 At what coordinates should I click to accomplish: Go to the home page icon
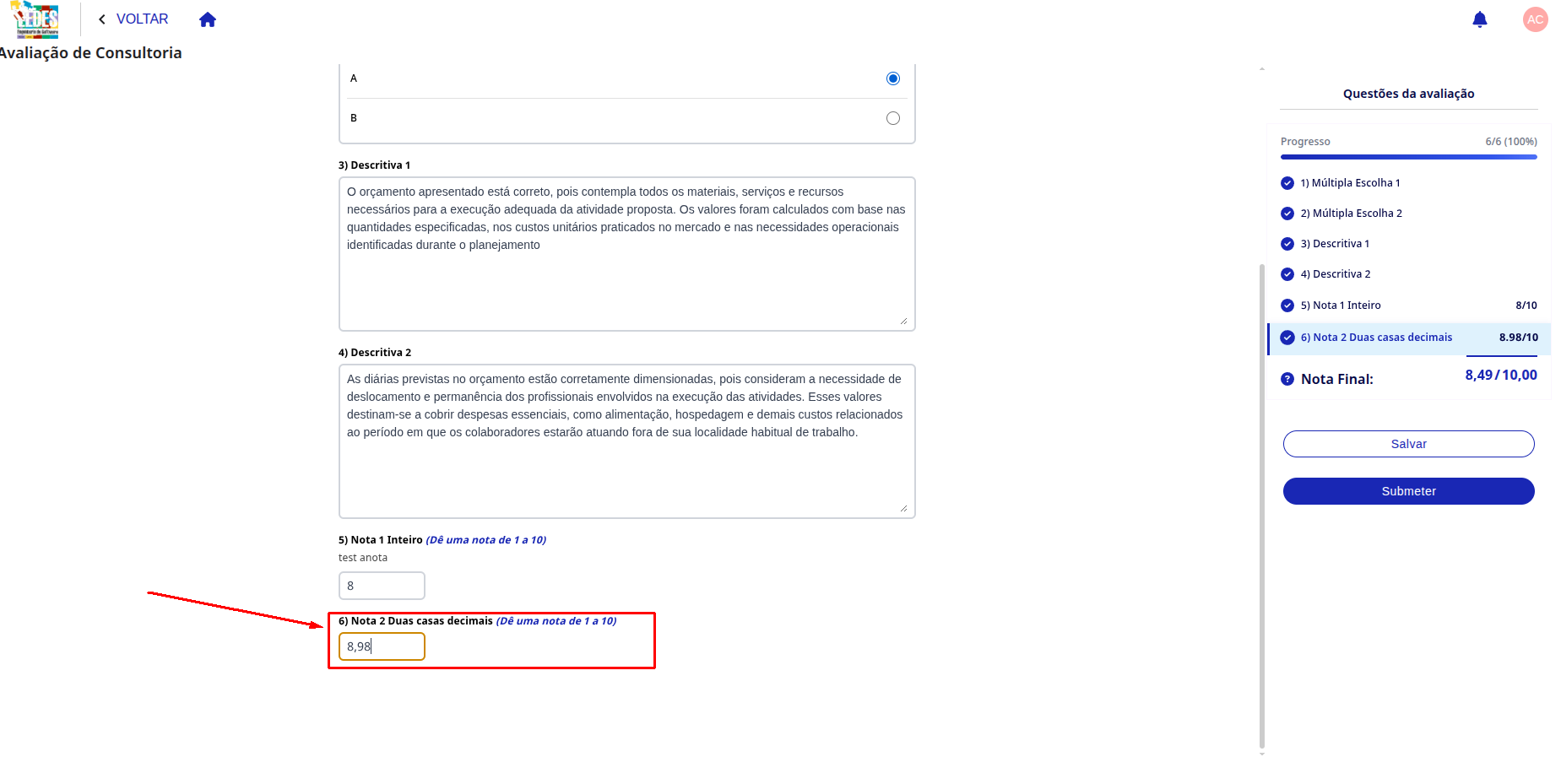[208, 19]
